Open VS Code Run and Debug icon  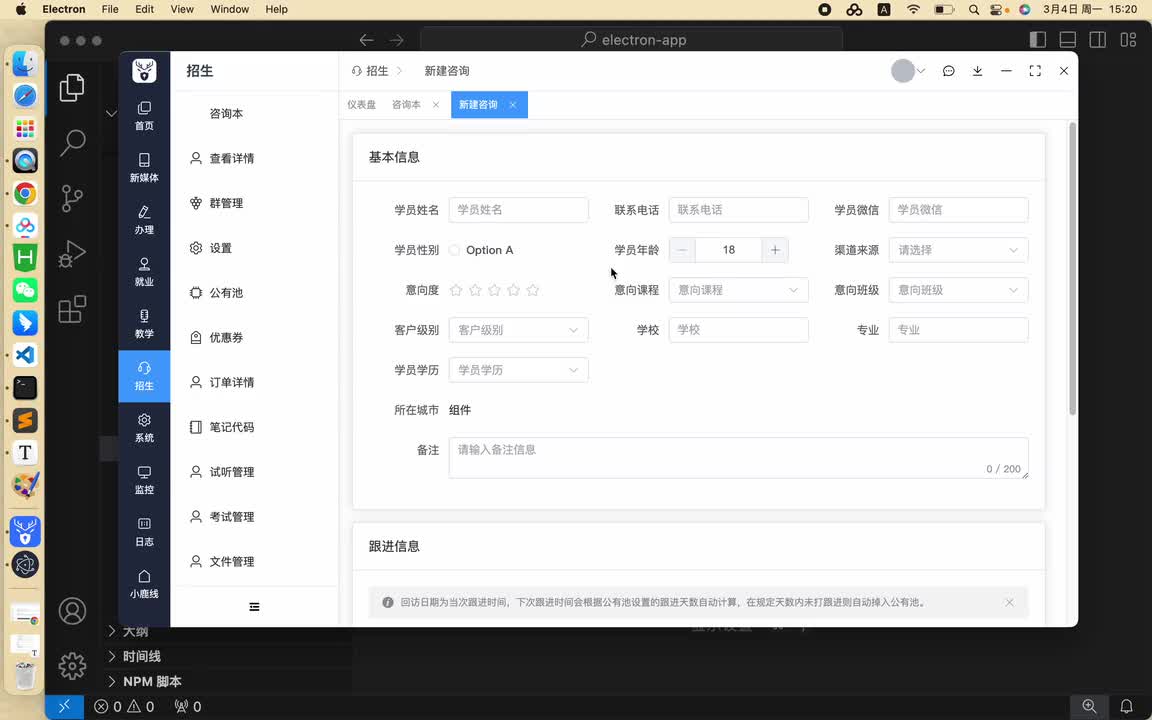click(72, 254)
